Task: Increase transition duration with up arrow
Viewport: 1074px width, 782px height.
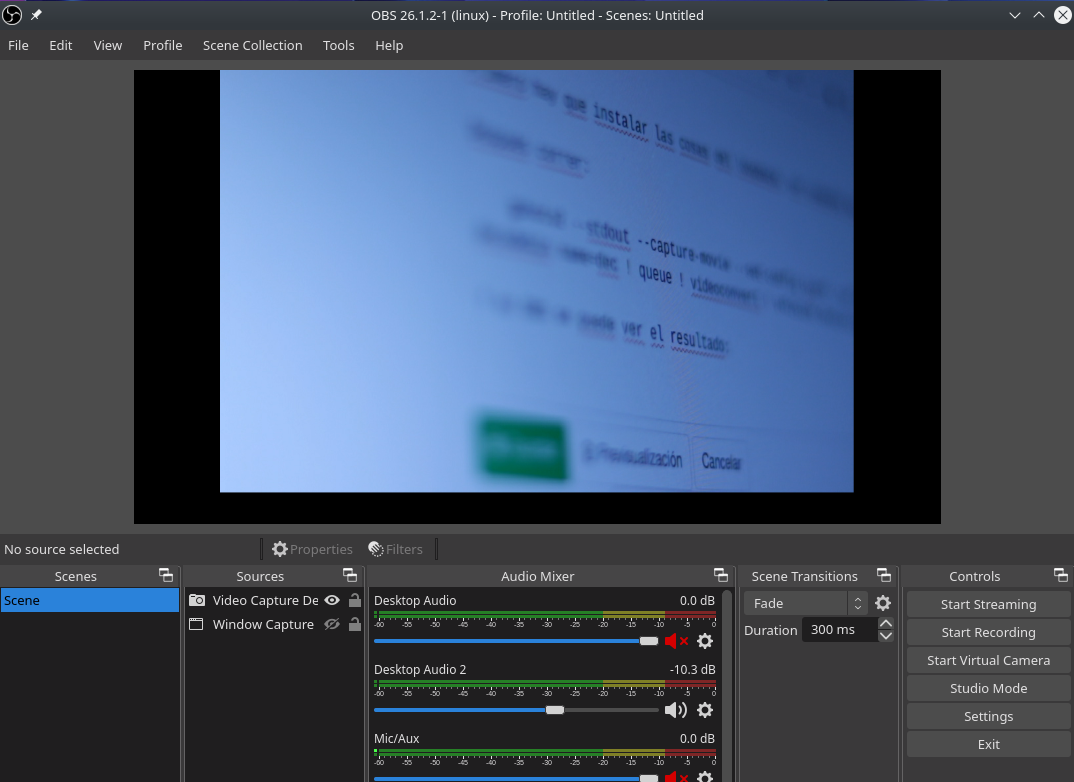Action: tap(885, 624)
